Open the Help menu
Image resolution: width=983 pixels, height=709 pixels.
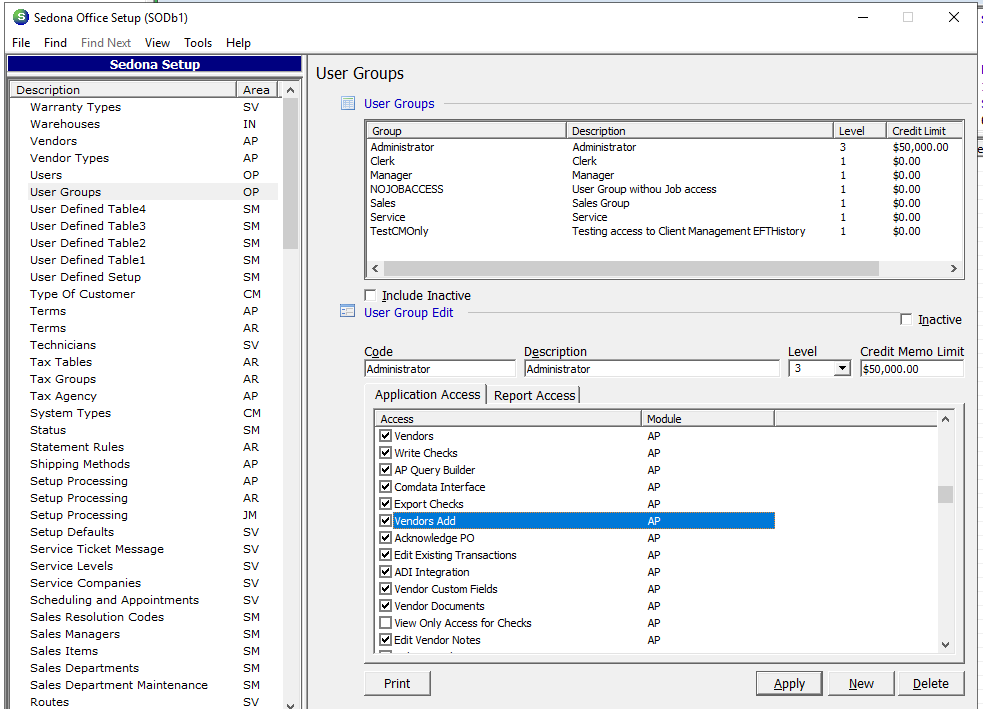(x=238, y=43)
